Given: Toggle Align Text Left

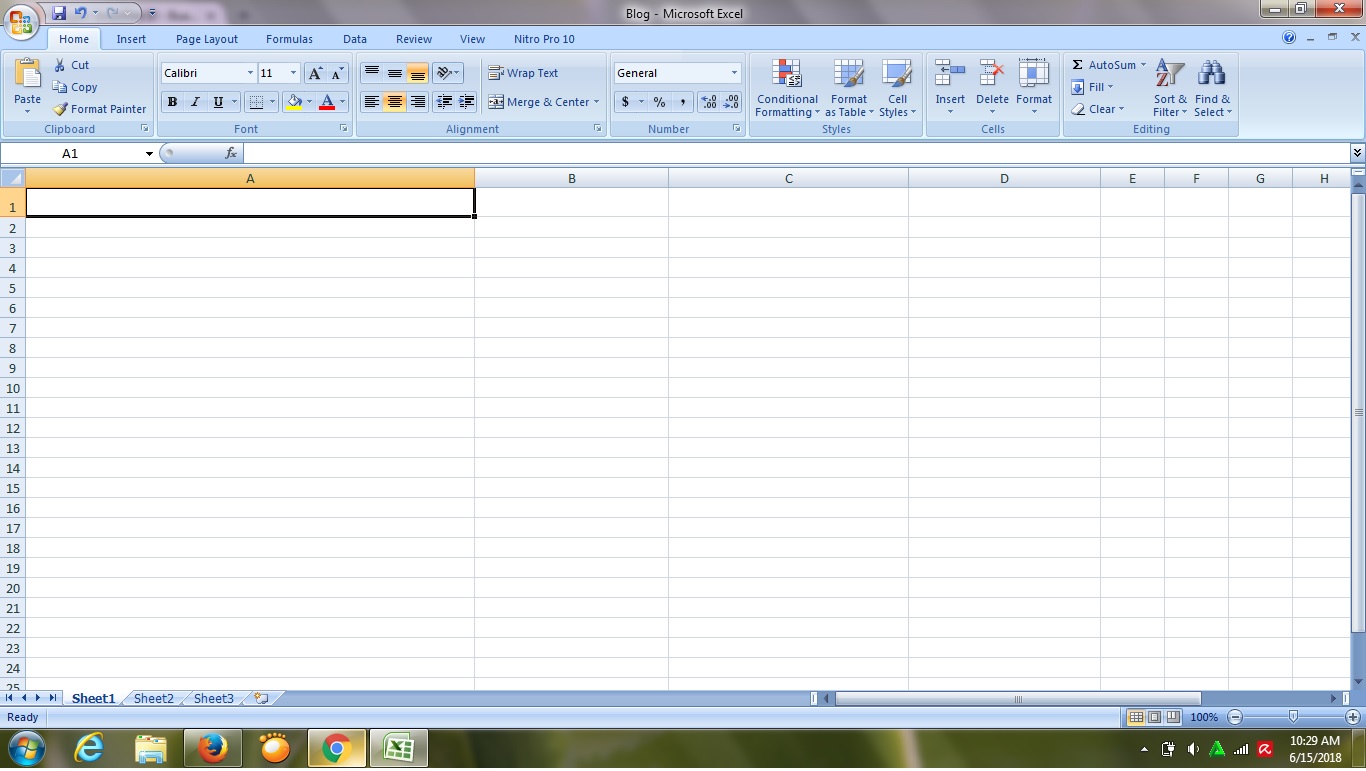Looking at the screenshot, I should click(x=372, y=102).
